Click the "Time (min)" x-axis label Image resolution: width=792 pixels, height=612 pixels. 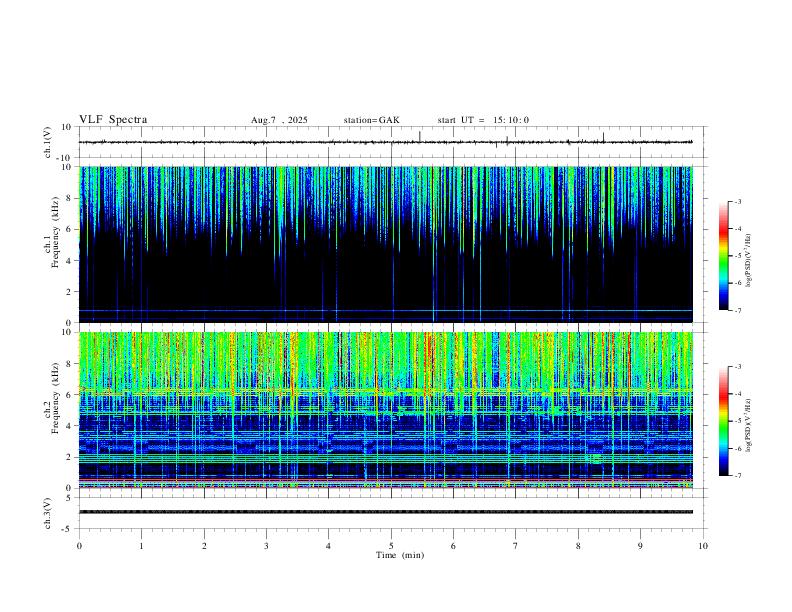(x=400, y=555)
